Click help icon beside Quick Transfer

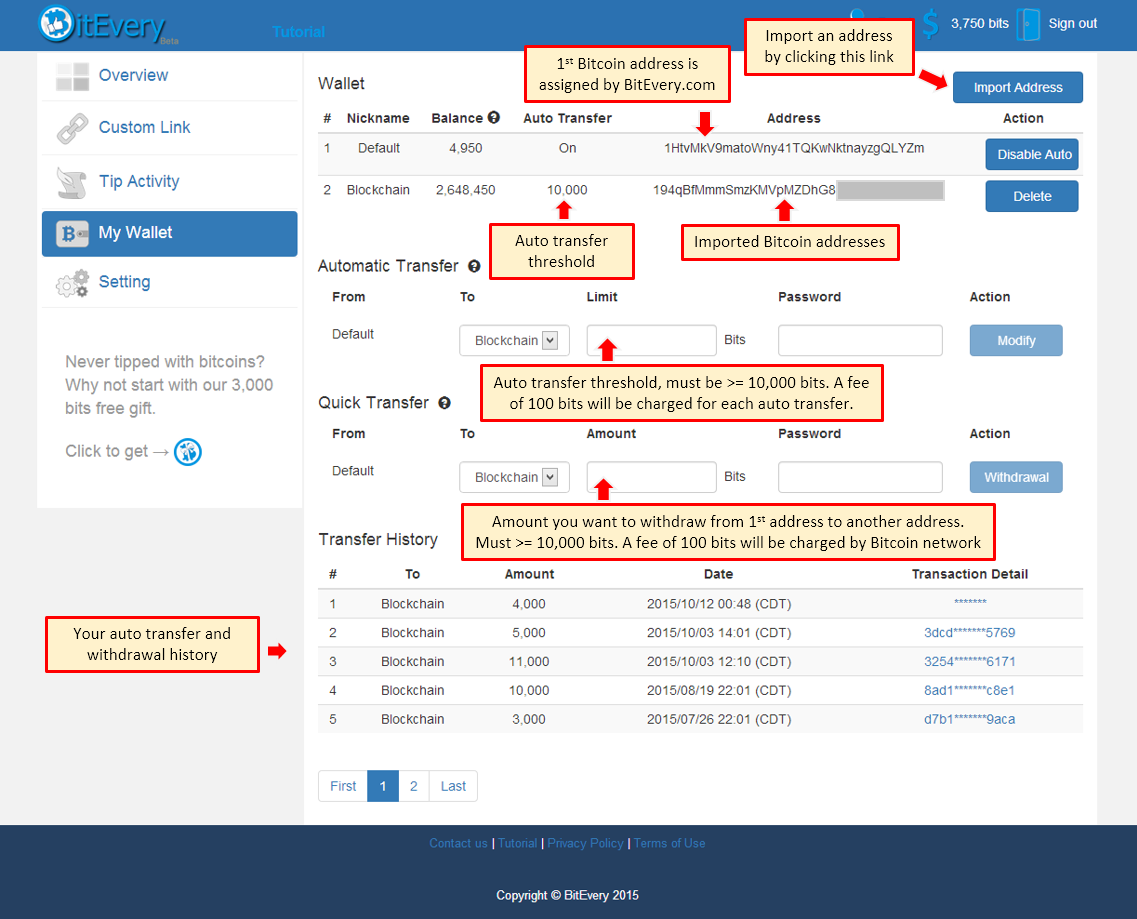tap(445, 403)
